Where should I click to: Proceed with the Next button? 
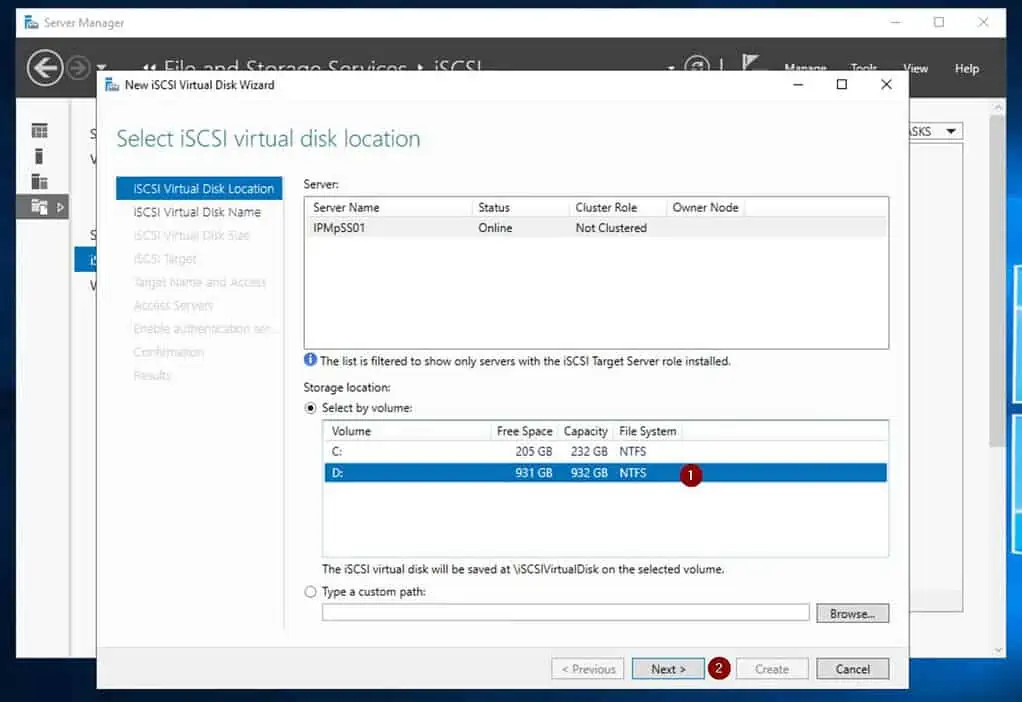668,669
